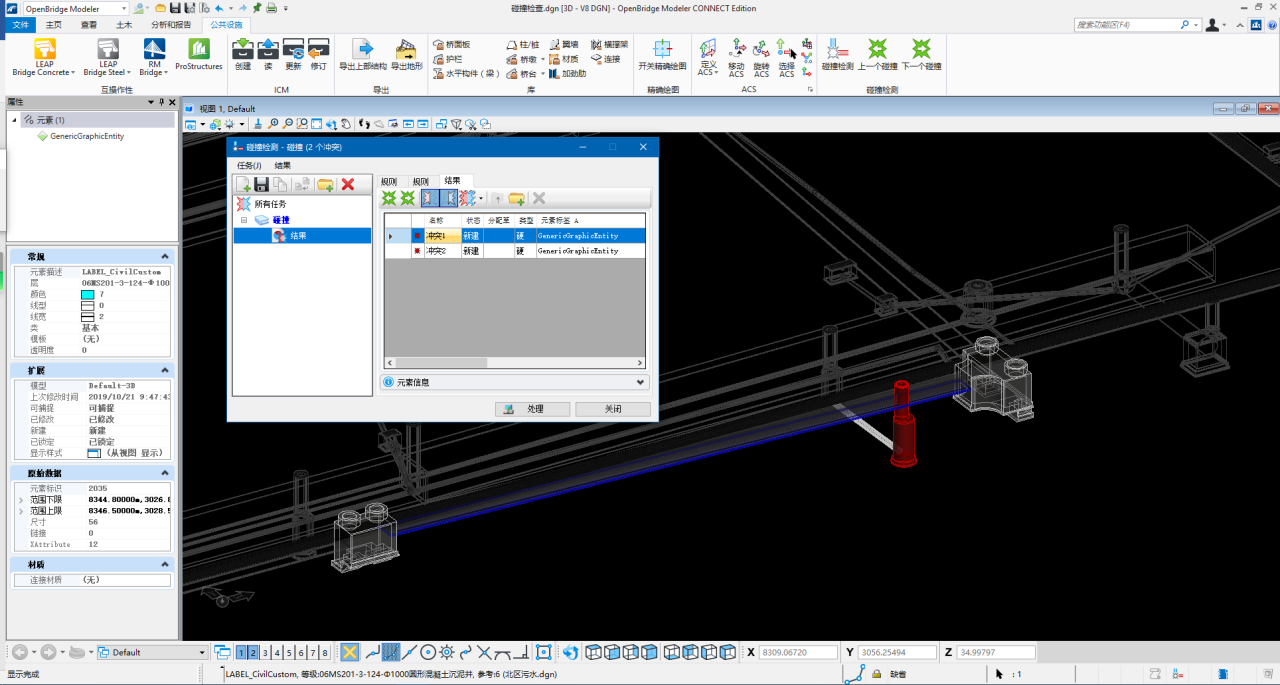Click red delete X in task toolbar

pyautogui.click(x=348, y=184)
